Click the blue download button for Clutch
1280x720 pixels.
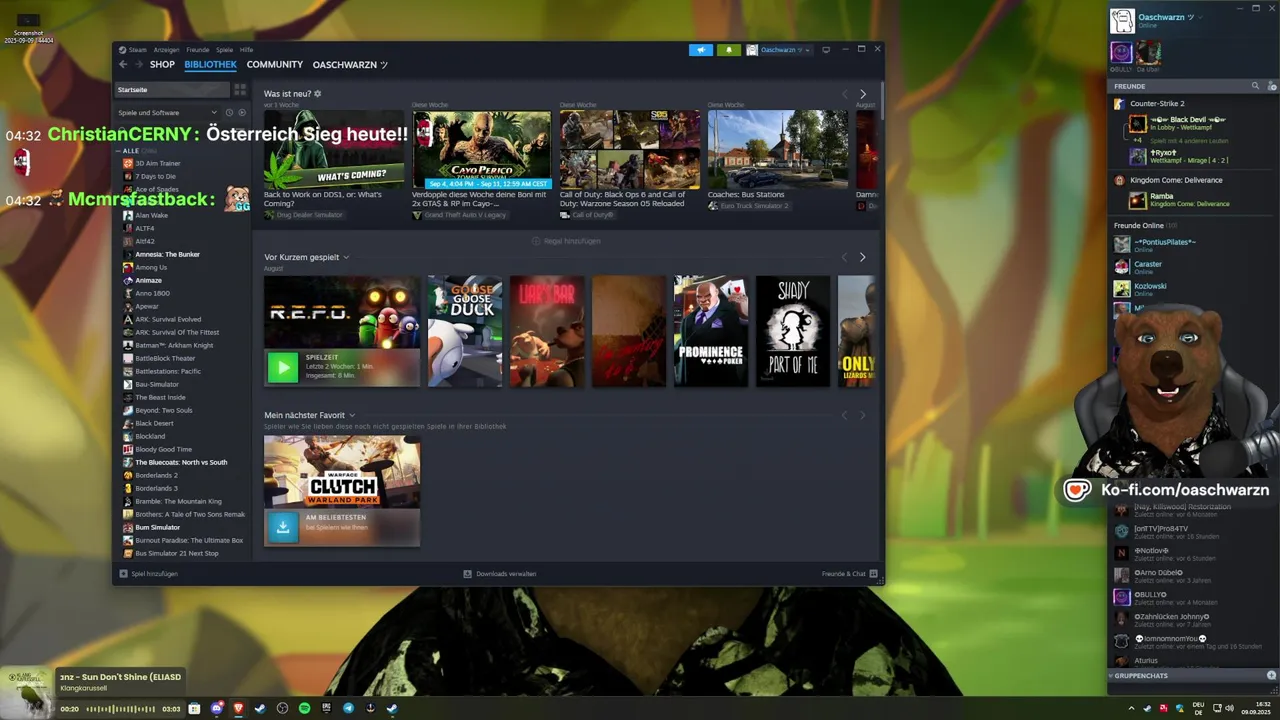pyautogui.click(x=283, y=526)
